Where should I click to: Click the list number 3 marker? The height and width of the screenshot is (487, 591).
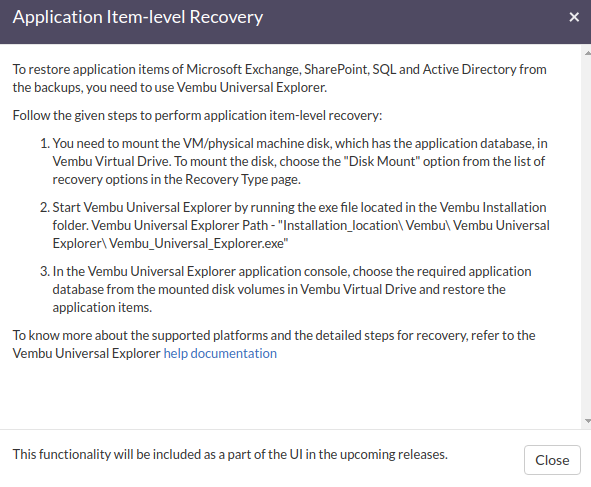click(x=45, y=272)
